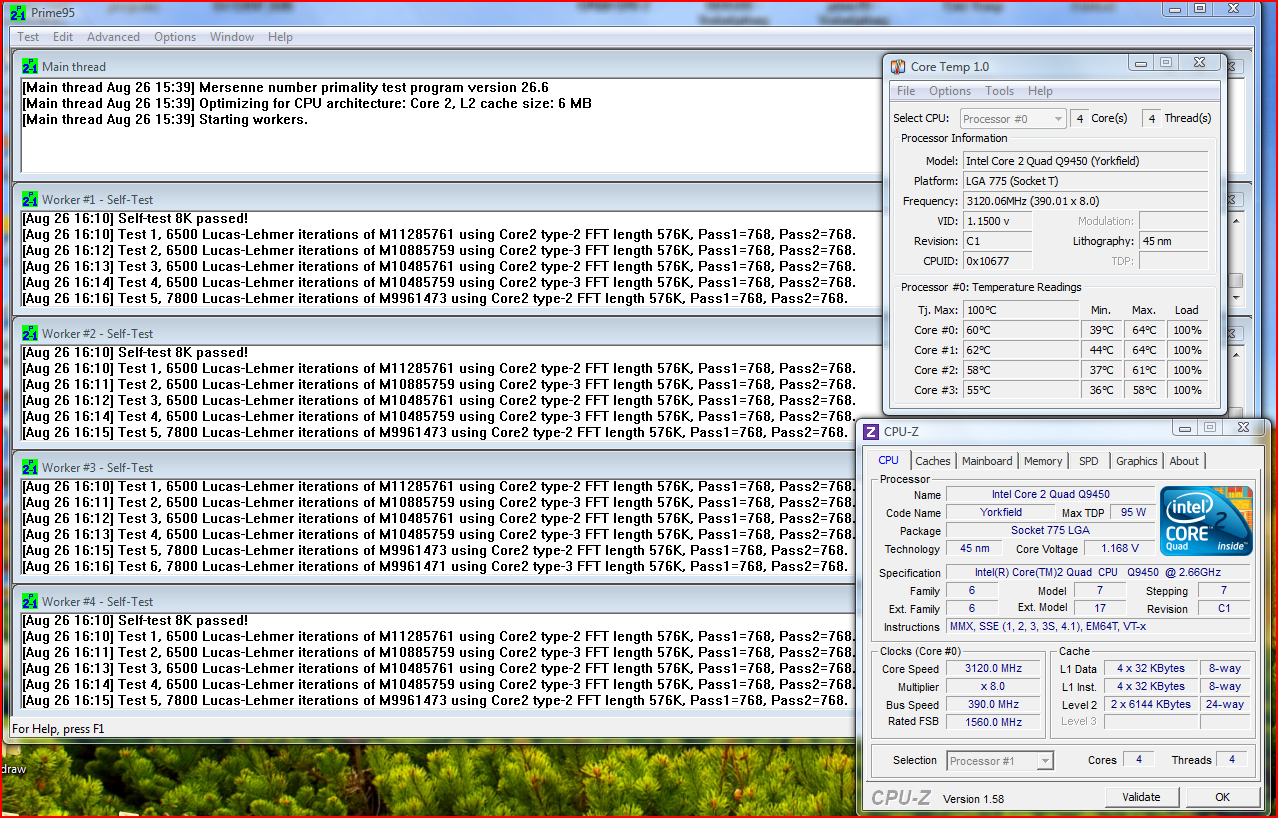1278x818 pixels.
Task: Click the Platform value LGA 775 (Socket T)
Action: [x=1085, y=181]
